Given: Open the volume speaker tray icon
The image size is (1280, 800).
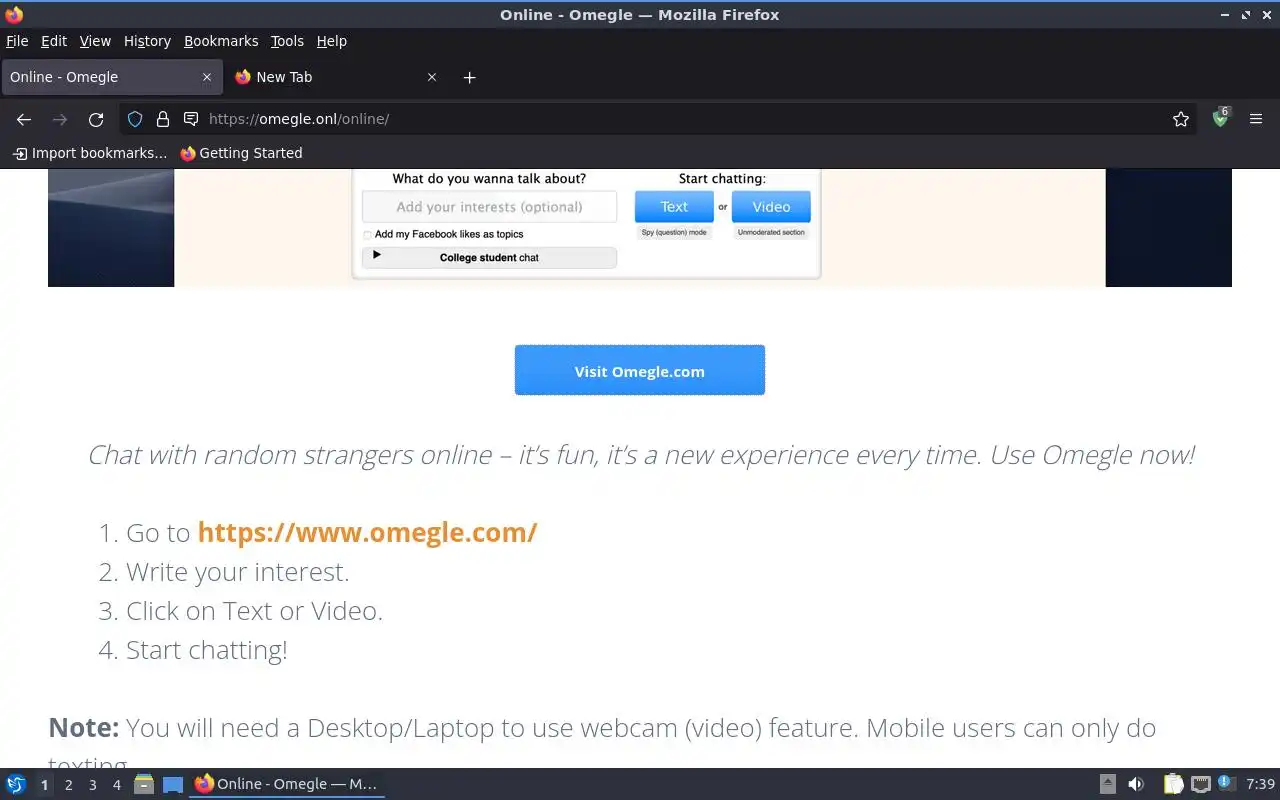Looking at the screenshot, I should tap(1136, 784).
